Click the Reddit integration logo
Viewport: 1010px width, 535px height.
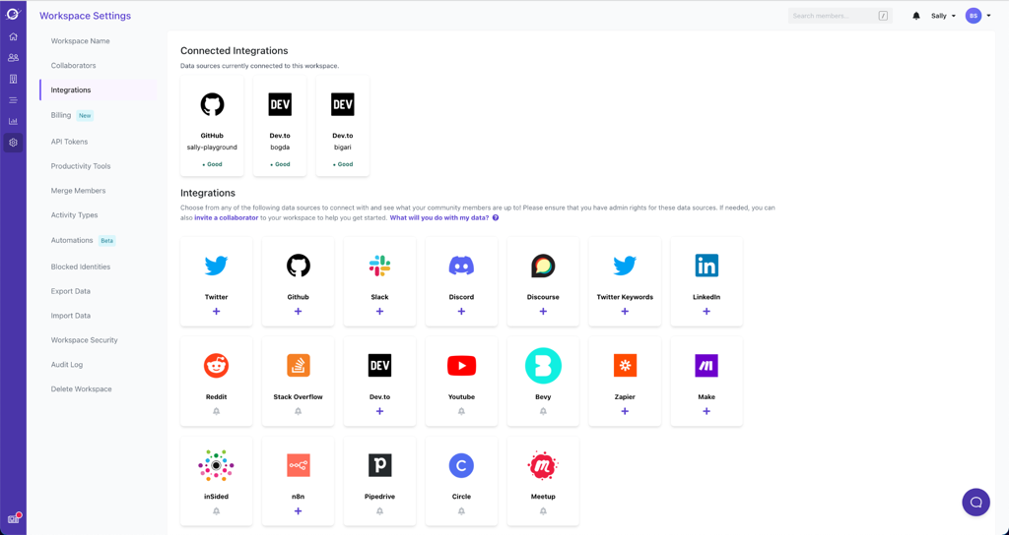tap(216, 365)
